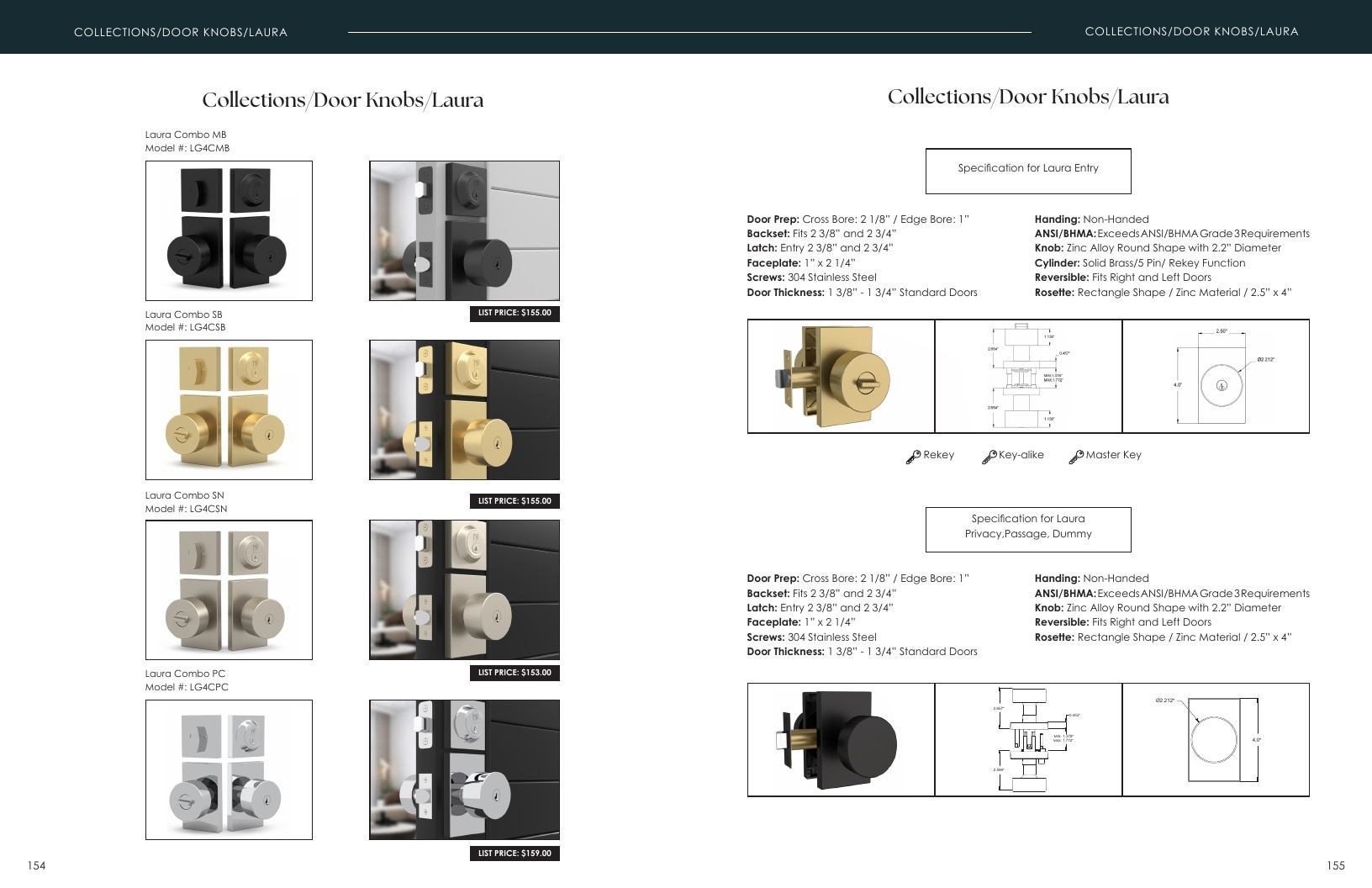Viewport: 1372px width, 888px height.
Task: Open chrome knob installed-on-door photo
Action: [x=464, y=769]
